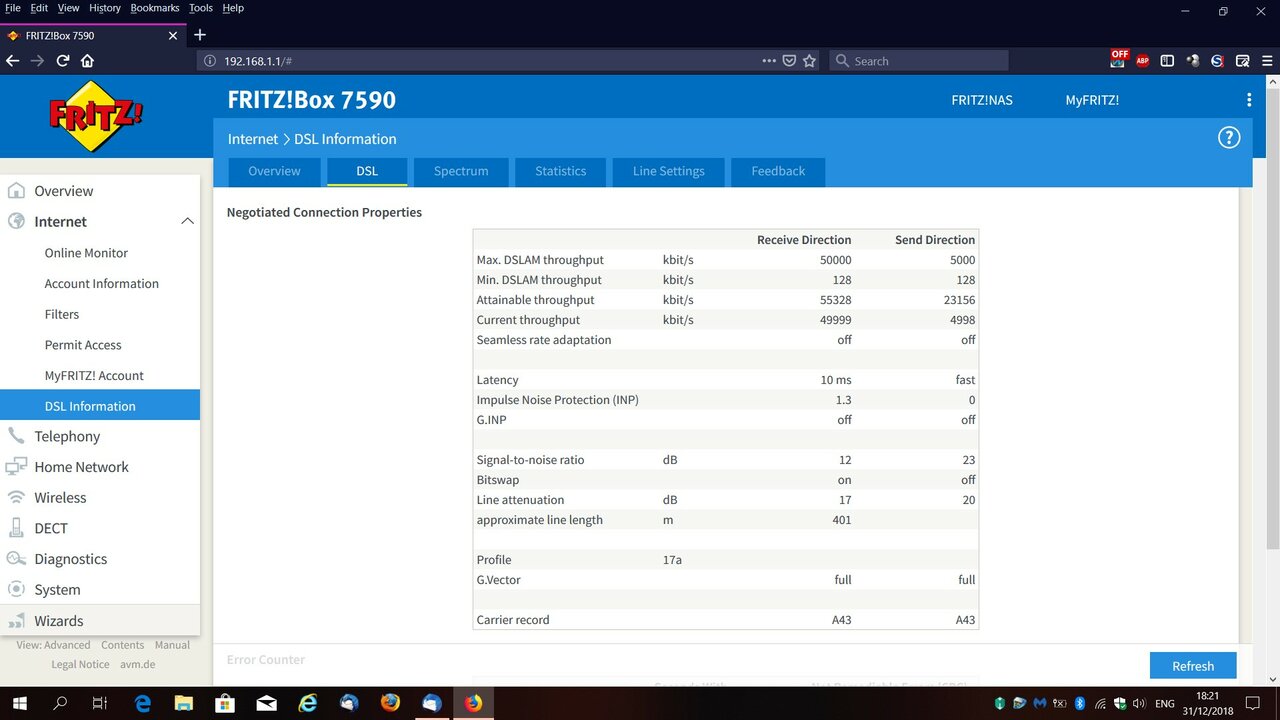1280x720 pixels.
Task: Open the File menu
Action: coord(13,8)
